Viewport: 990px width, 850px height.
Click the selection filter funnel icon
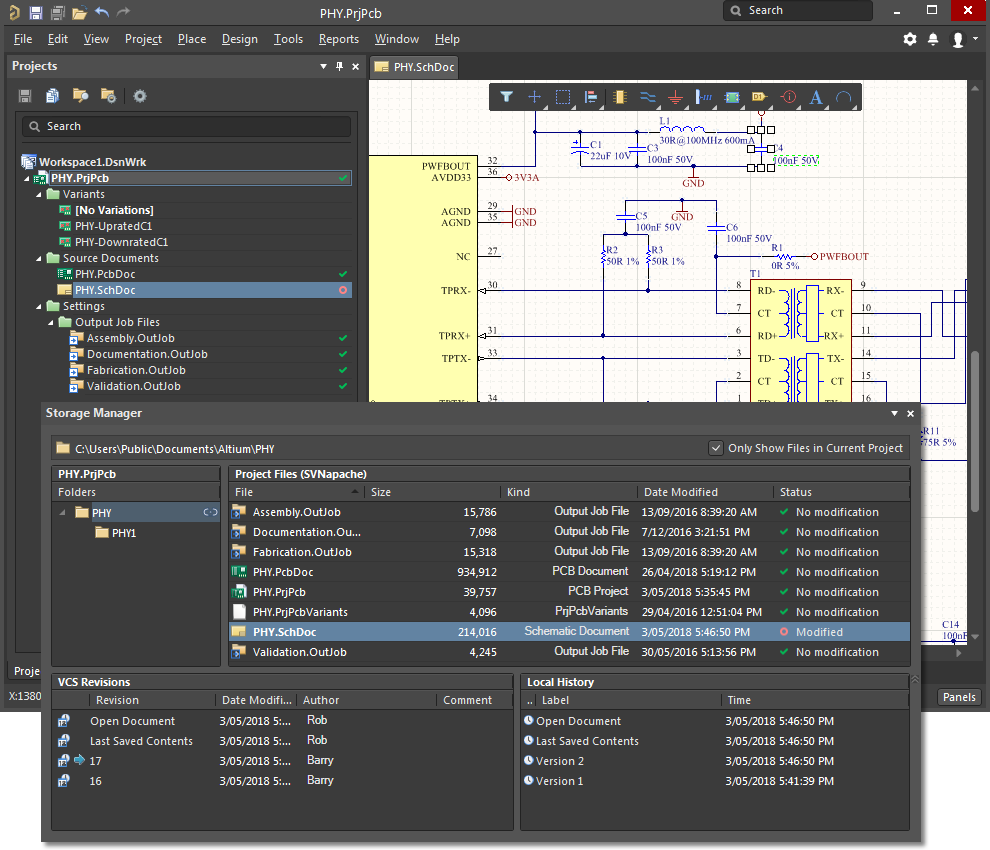[x=507, y=97]
